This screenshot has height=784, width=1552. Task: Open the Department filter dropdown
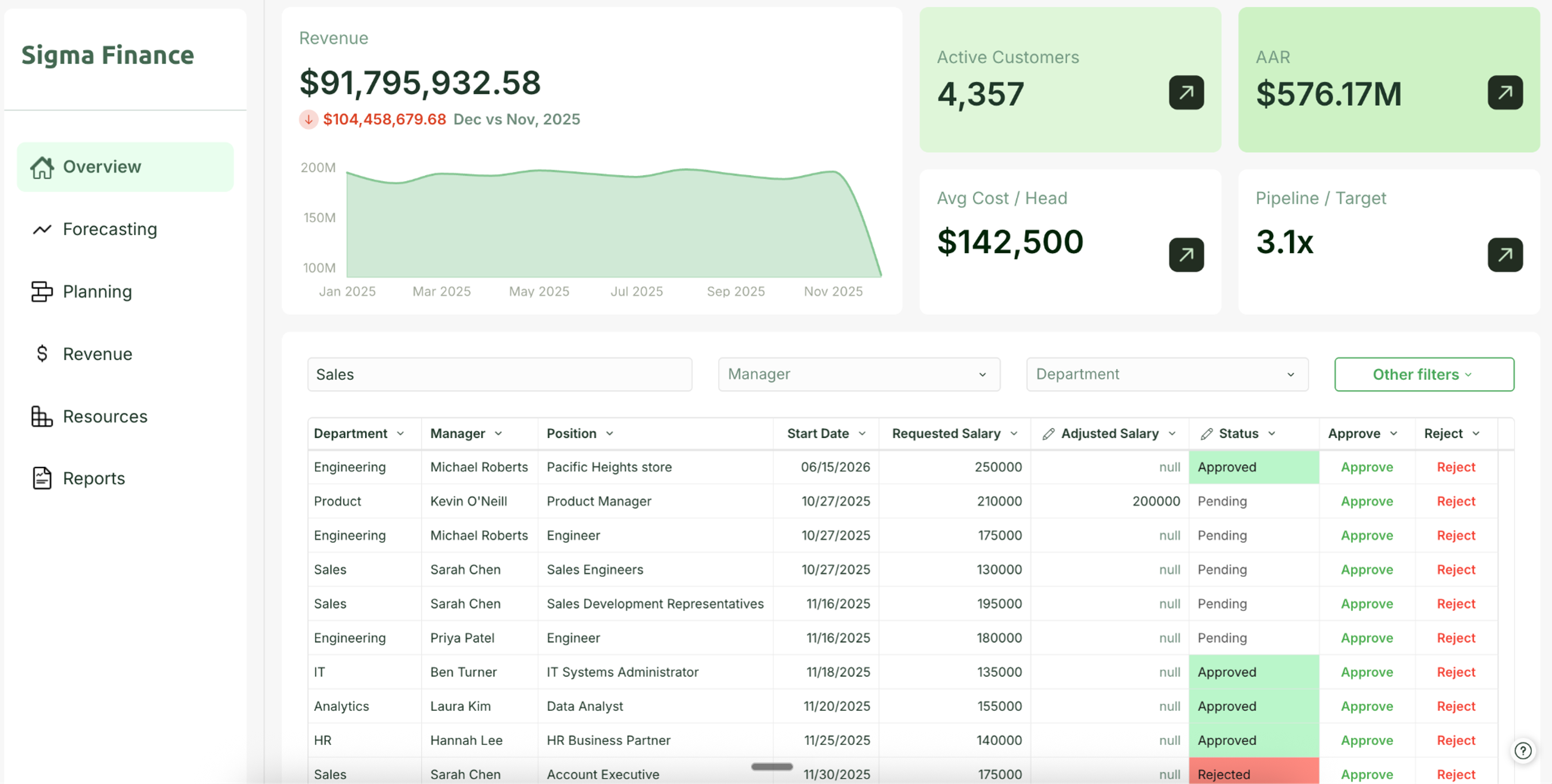(x=1167, y=374)
